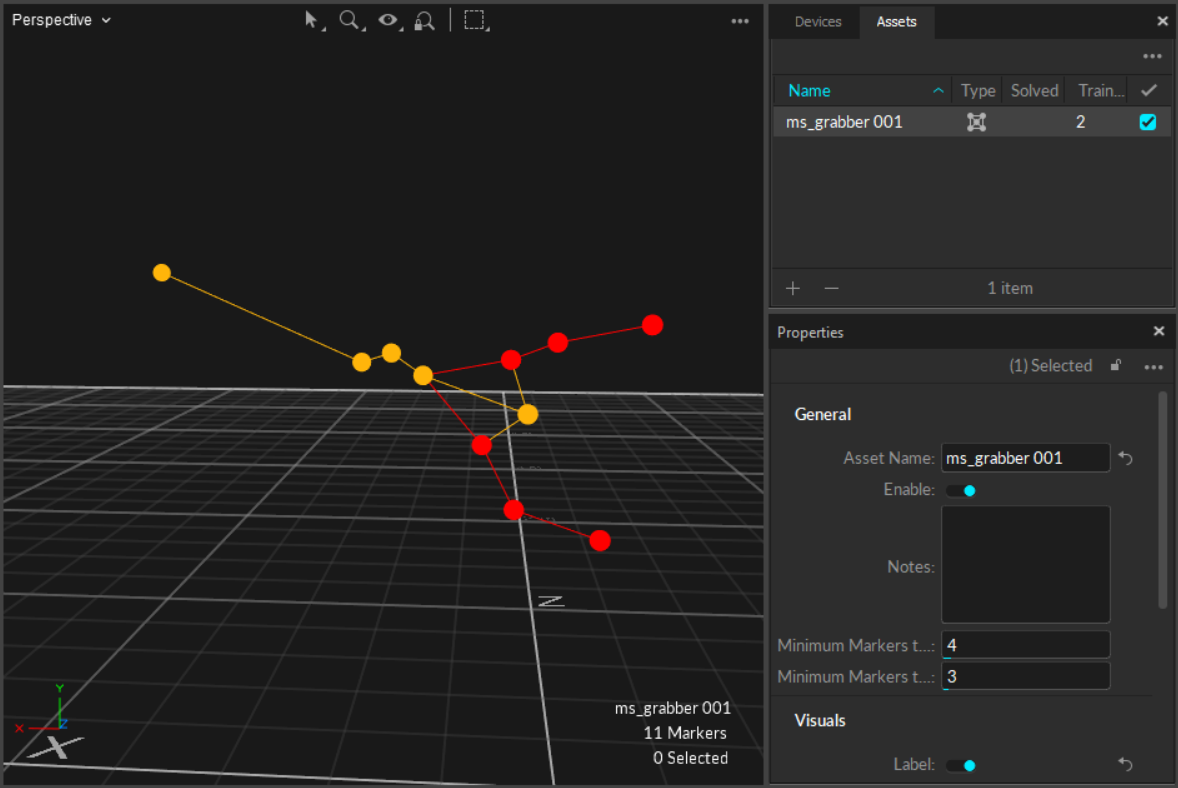Click into the Notes text box
This screenshot has width=1178, height=788.
coord(1025,565)
